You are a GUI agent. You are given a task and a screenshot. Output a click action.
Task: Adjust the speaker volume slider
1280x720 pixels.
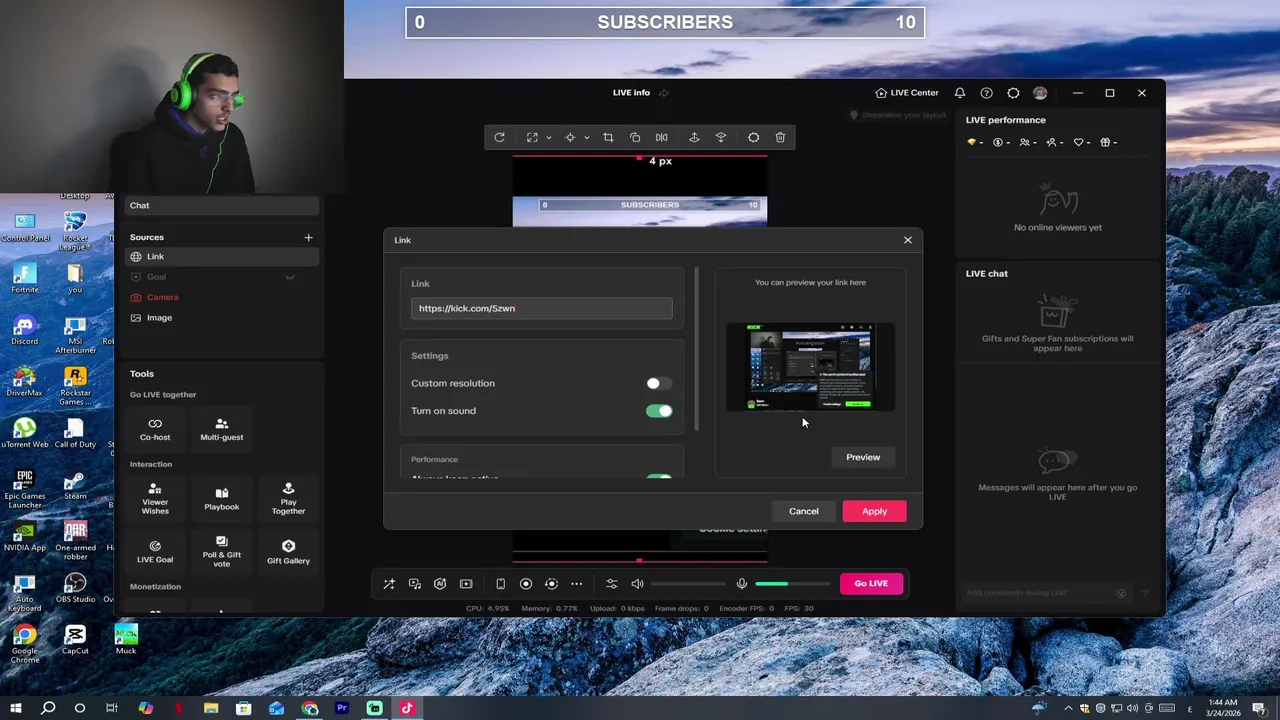(688, 584)
